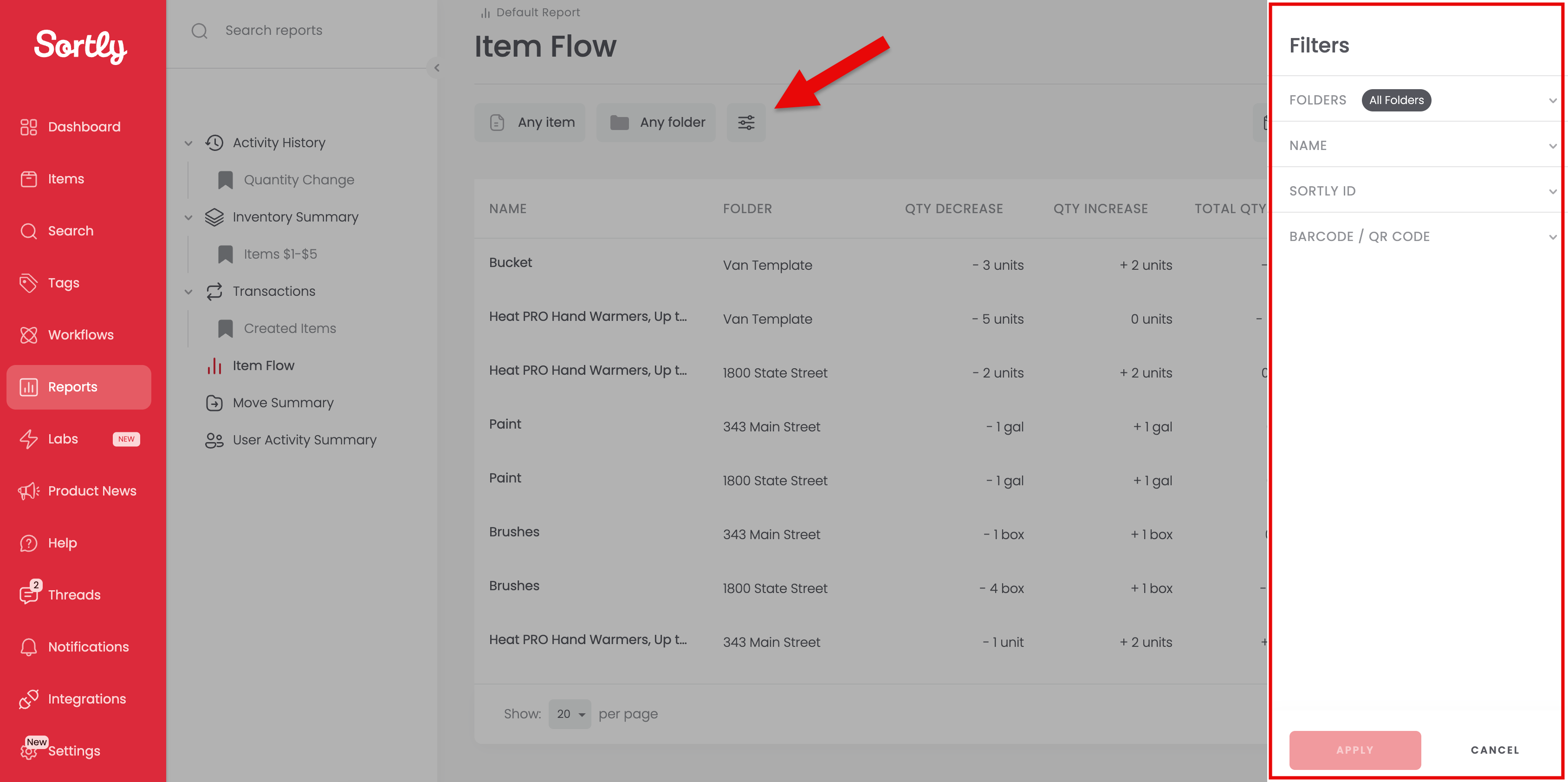The image size is (1568, 782).
Task: Click the Item Flow bar chart icon
Action: tap(214, 365)
